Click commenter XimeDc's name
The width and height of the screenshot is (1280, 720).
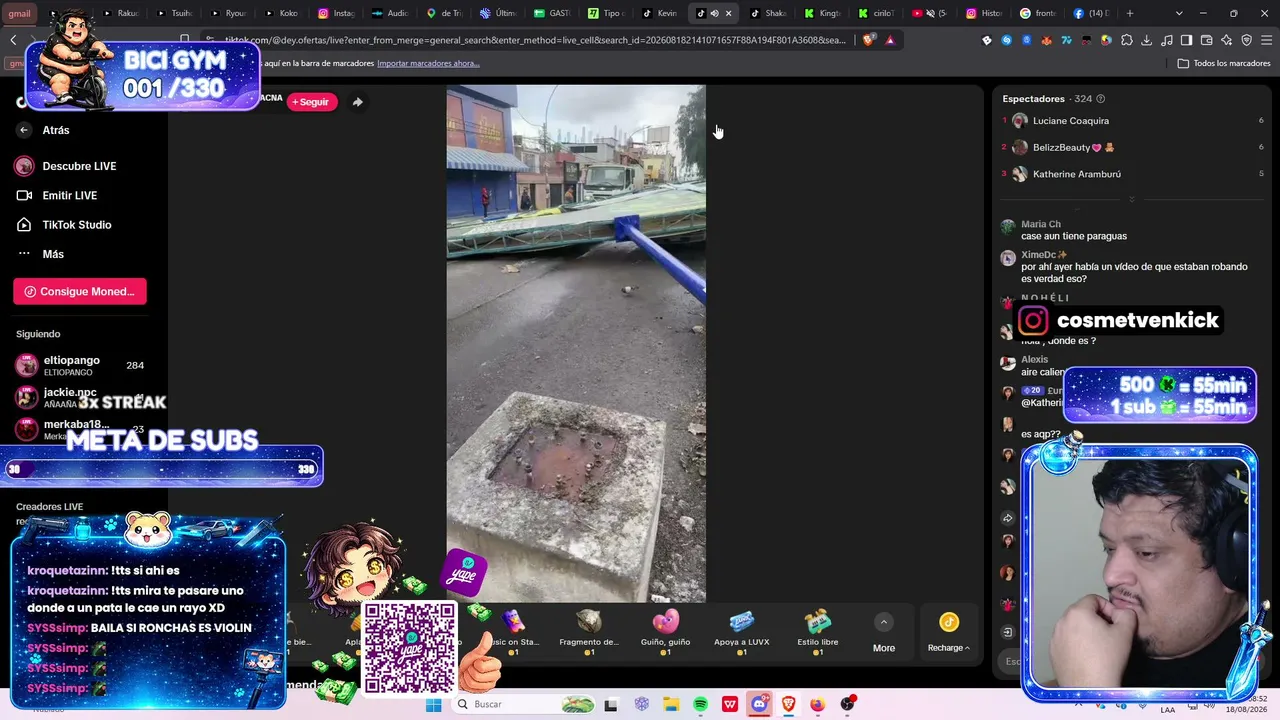click(x=1044, y=255)
